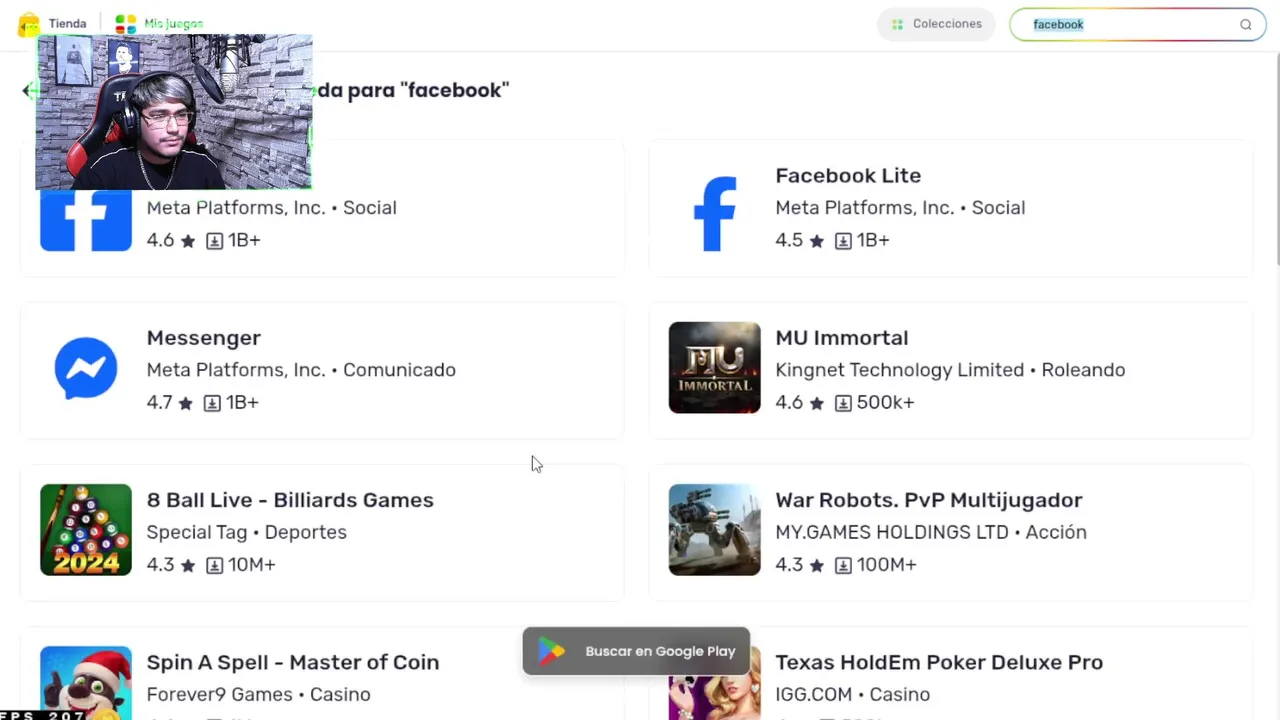Image resolution: width=1280 pixels, height=720 pixels.
Task: Open the Spin A Spell game icon
Action: [x=86, y=682]
